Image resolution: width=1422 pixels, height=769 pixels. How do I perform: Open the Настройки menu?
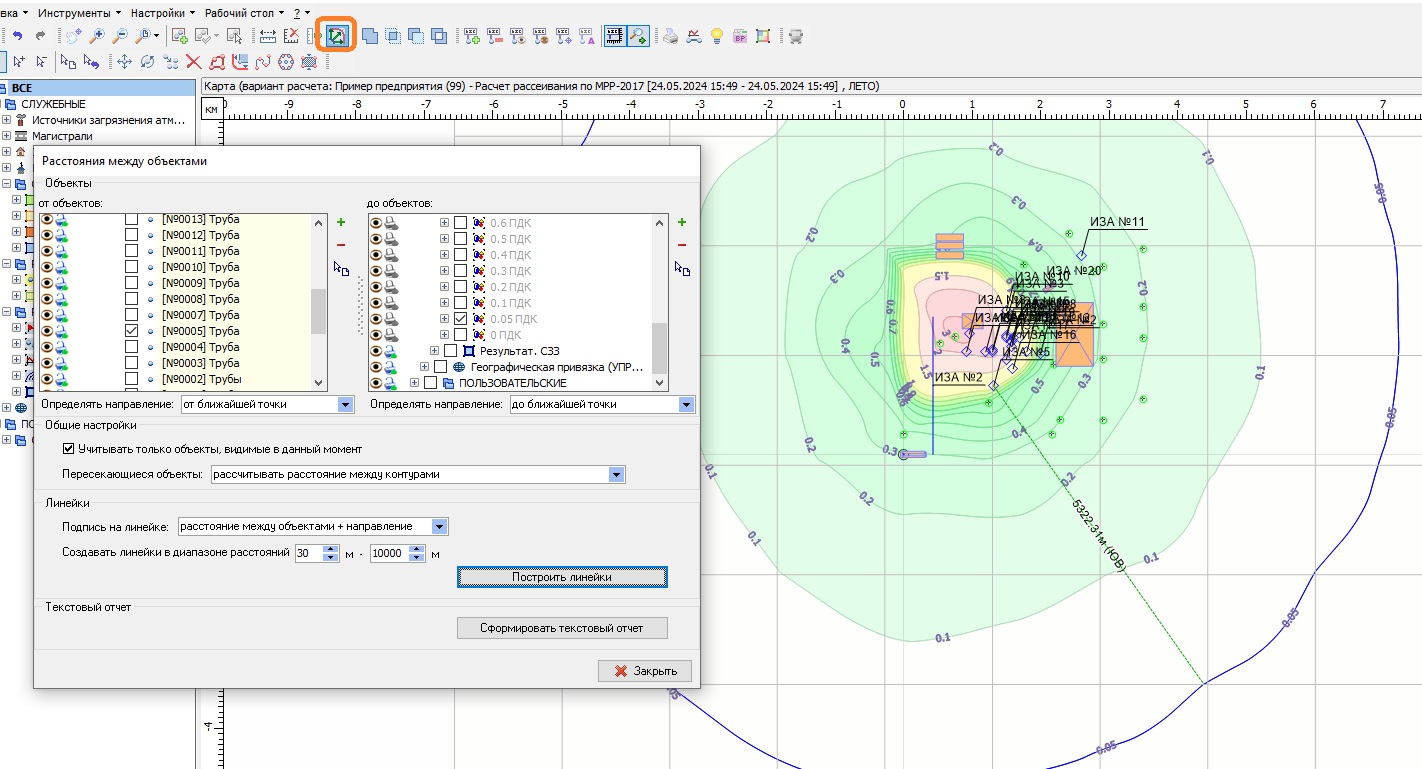point(159,13)
